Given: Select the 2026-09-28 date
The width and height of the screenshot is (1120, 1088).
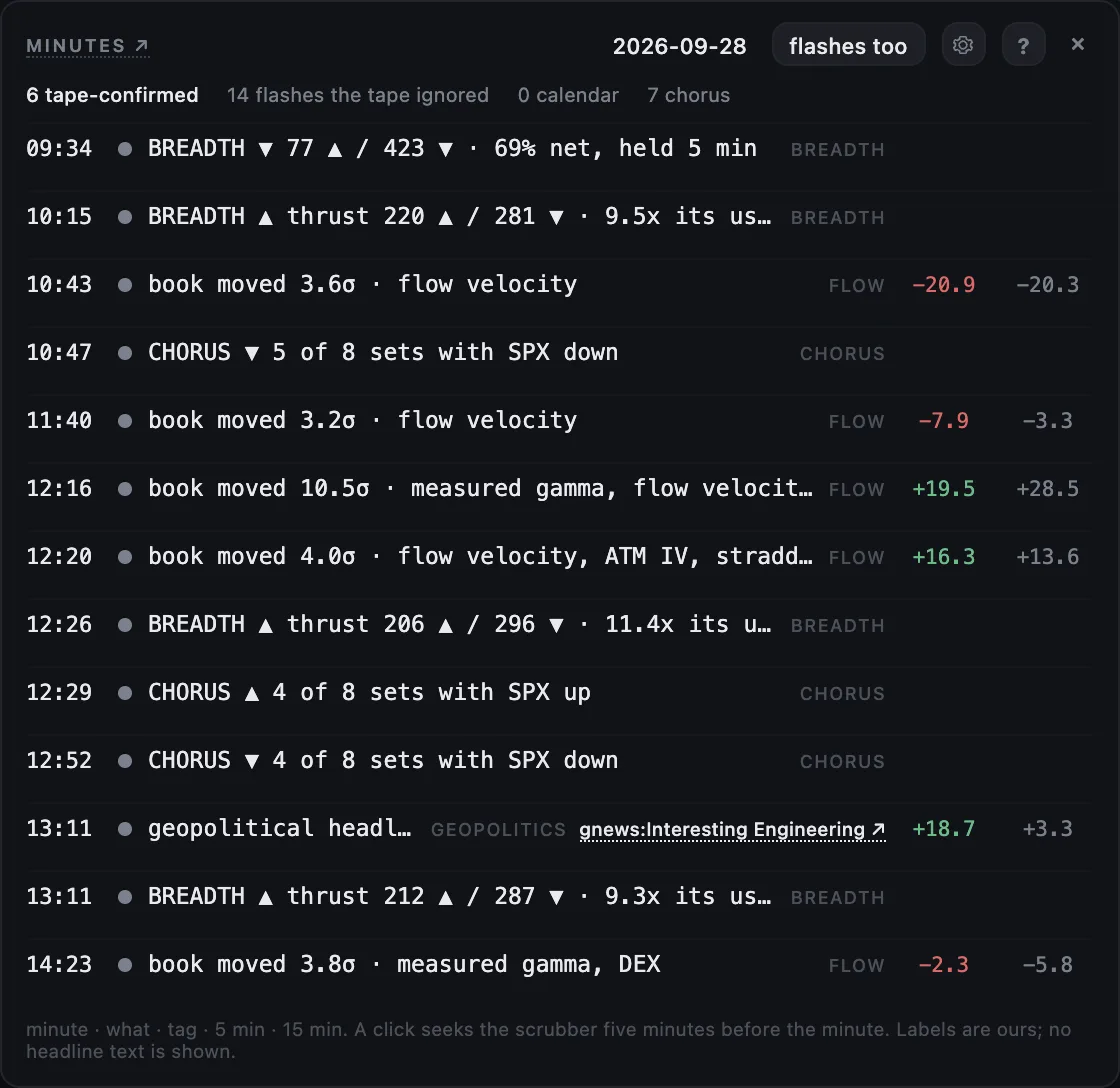Looking at the screenshot, I should 679,46.
